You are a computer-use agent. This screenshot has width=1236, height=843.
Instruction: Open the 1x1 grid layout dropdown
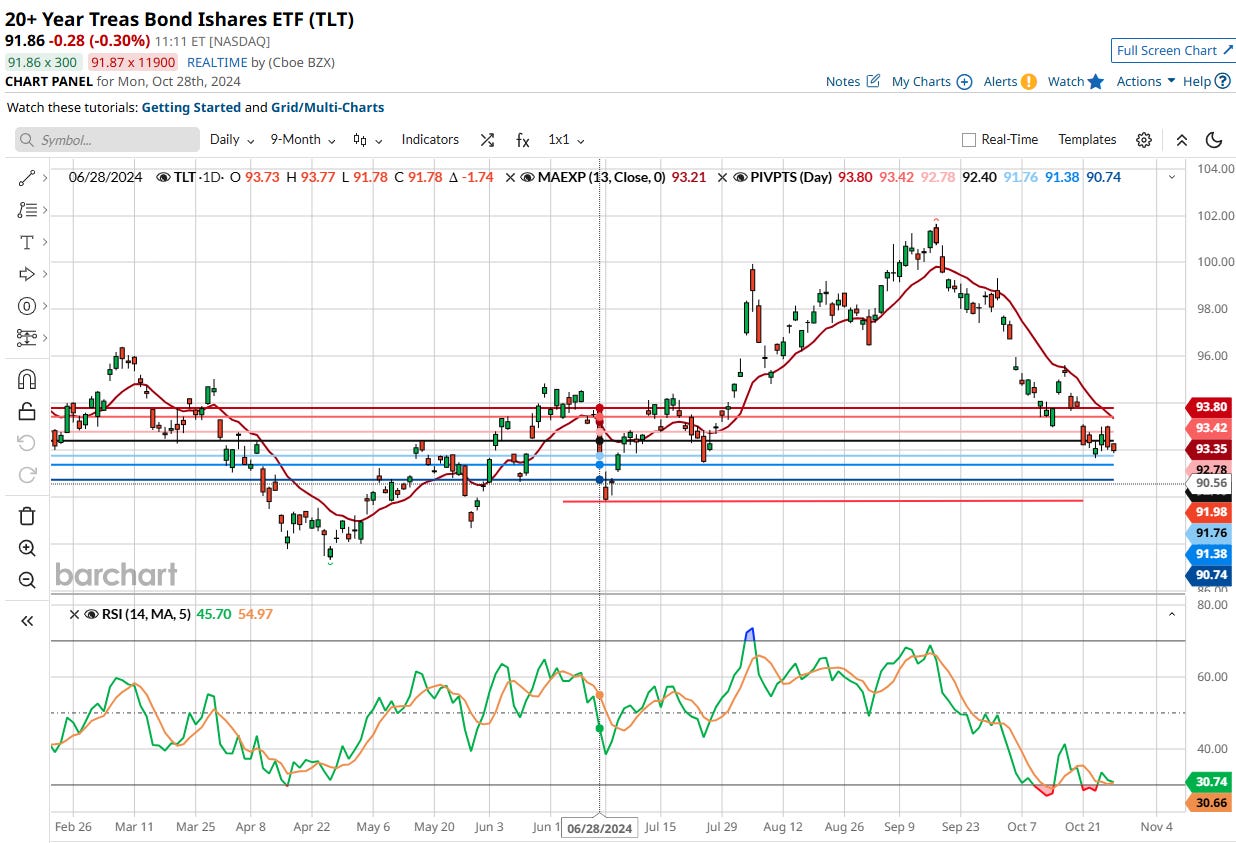(x=566, y=140)
